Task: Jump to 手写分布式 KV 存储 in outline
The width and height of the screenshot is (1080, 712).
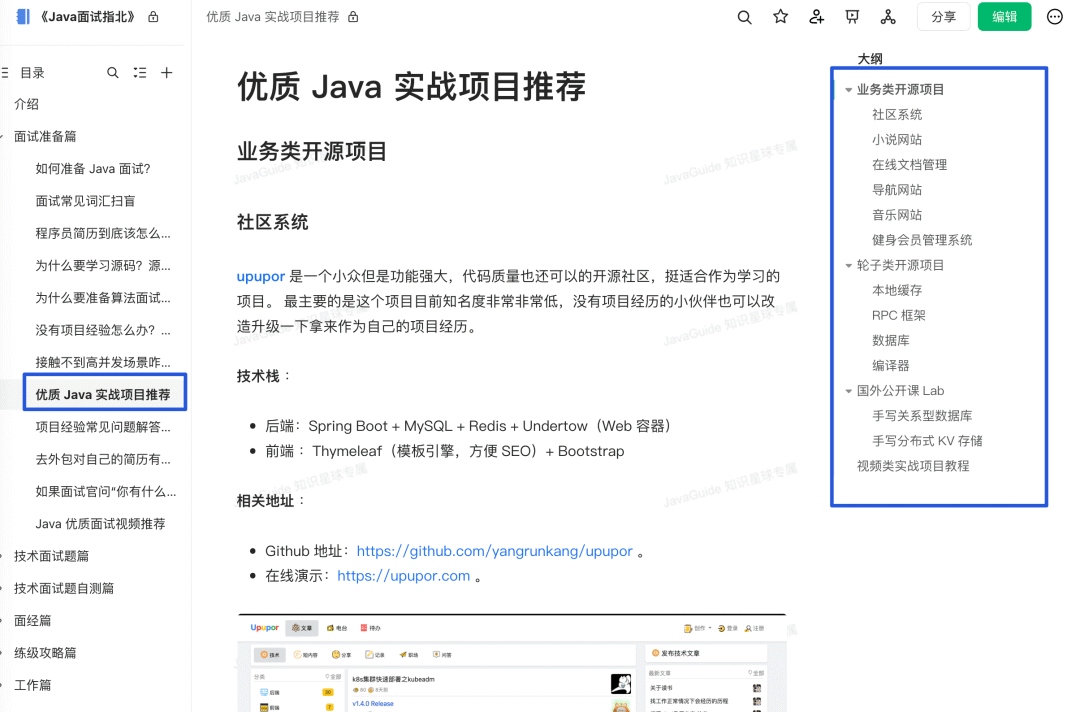Action: [x=927, y=441]
